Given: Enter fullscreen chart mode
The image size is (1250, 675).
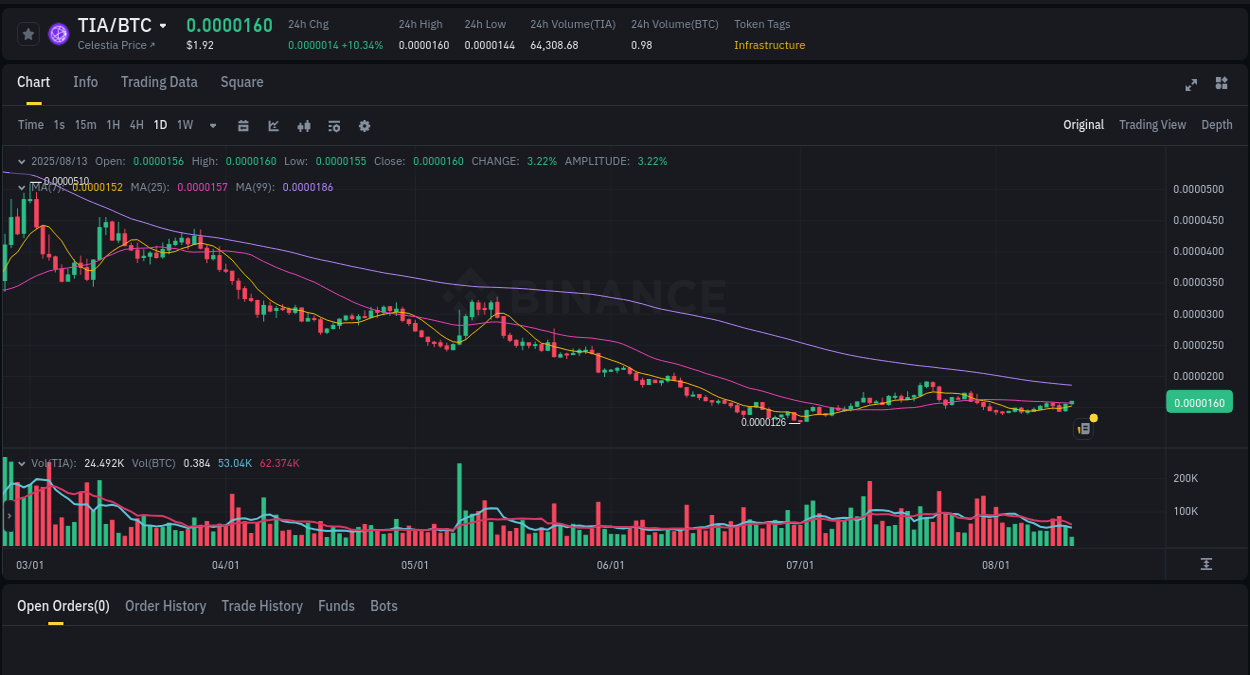Looking at the screenshot, I should pyautogui.click(x=1191, y=85).
